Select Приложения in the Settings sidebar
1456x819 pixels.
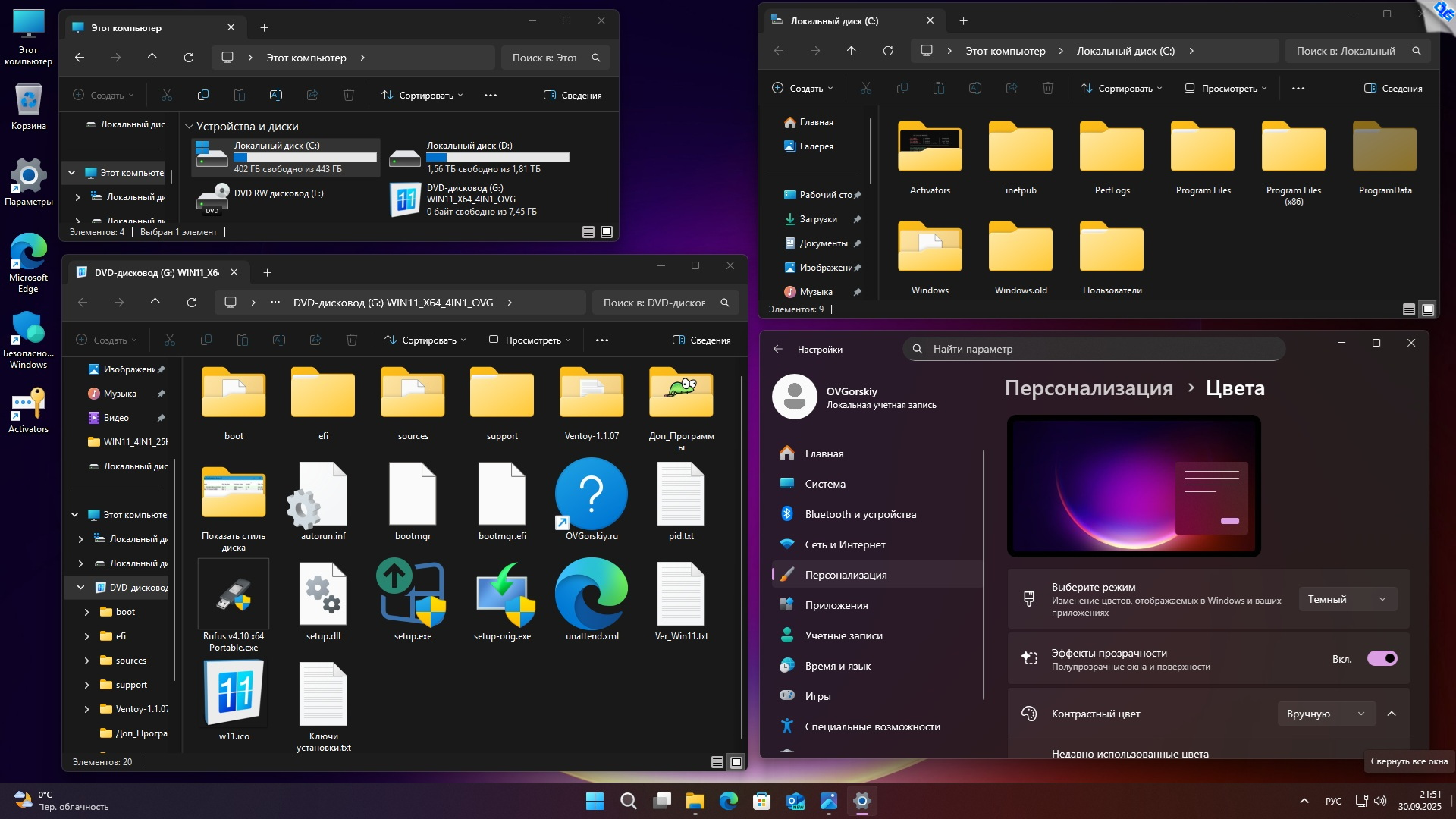(x=836, y=605)
